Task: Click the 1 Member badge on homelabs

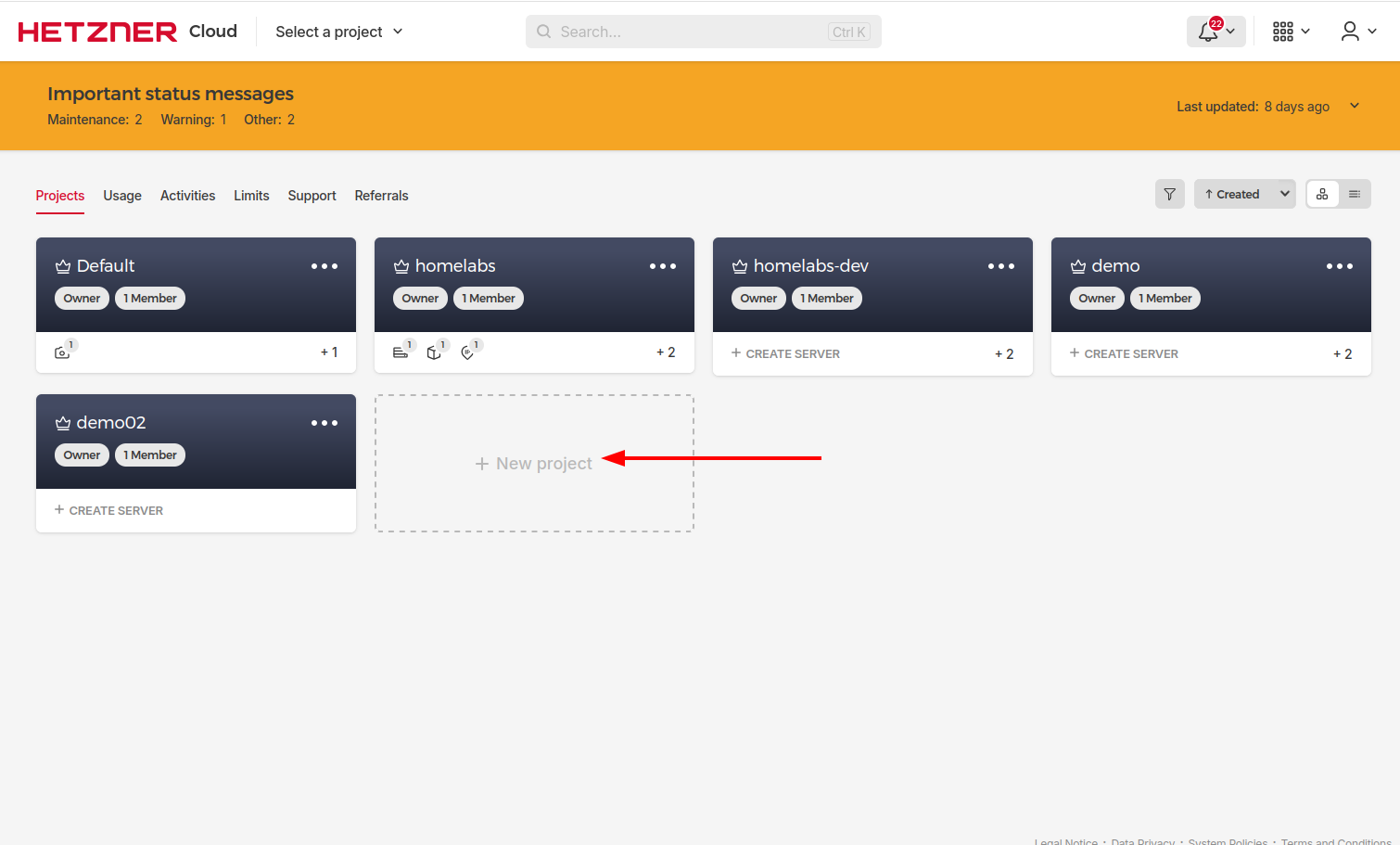Action: [489, 299]
